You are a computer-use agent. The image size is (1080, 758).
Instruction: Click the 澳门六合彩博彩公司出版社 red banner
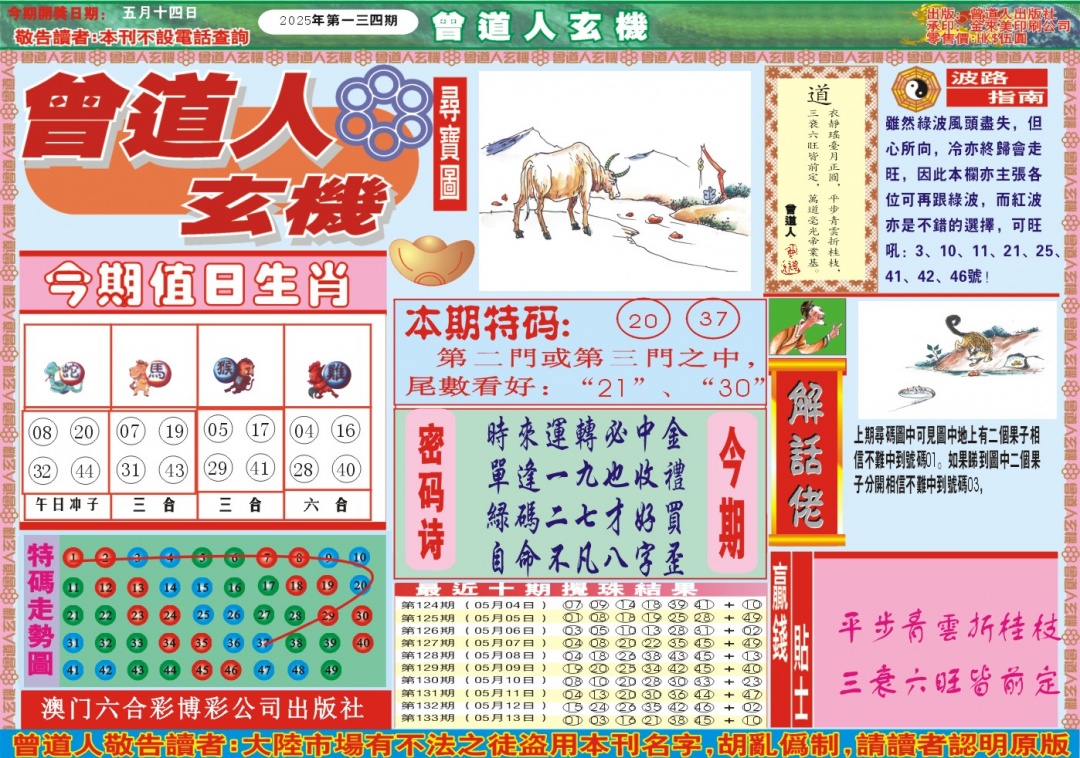click(203, 709)
